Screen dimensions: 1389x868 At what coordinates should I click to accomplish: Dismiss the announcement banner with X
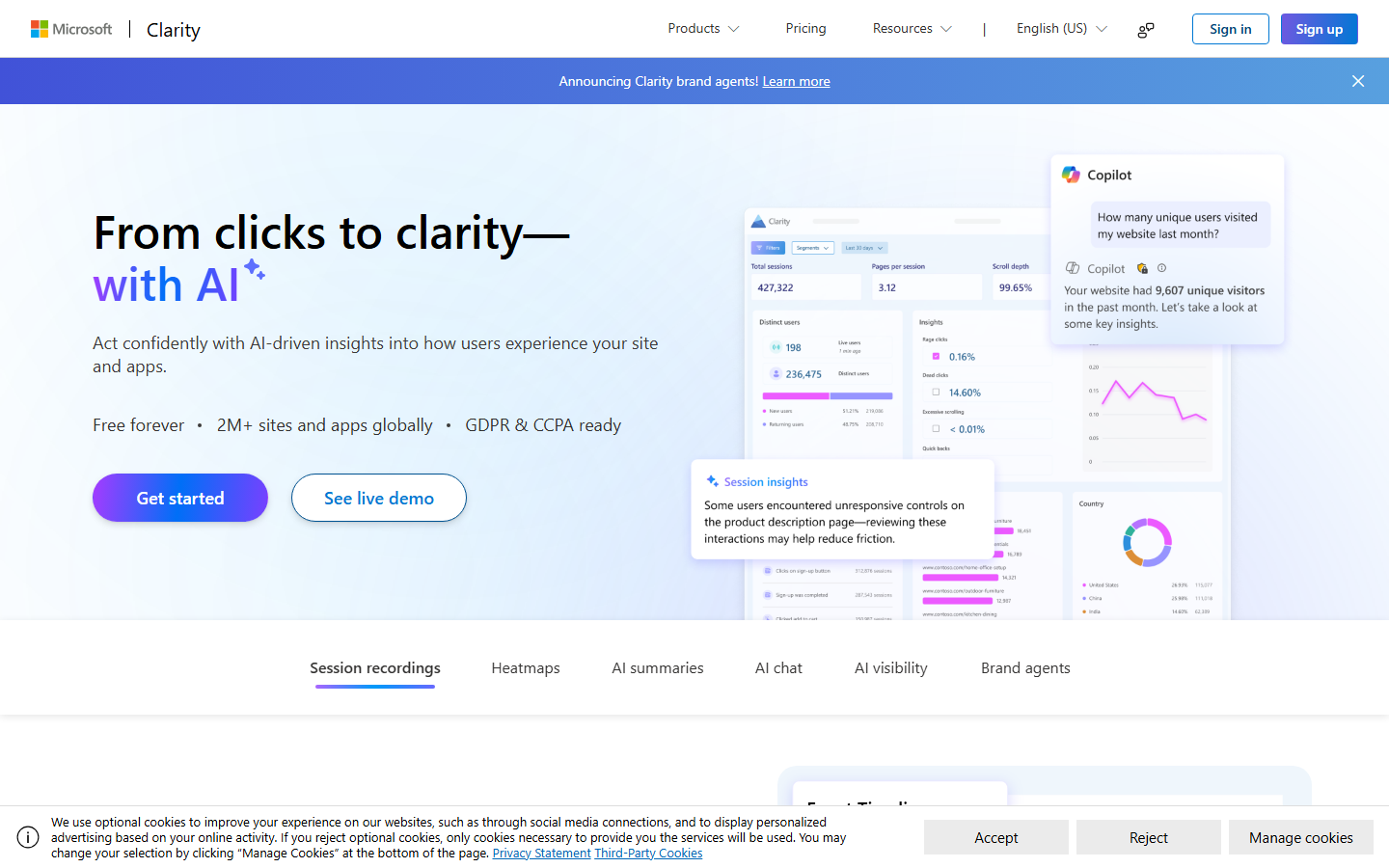click(1358, 81)
